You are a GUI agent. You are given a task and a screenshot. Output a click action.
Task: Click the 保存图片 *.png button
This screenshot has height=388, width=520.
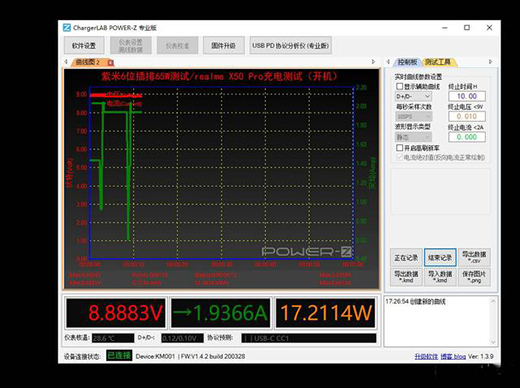(x=474, y=277)
